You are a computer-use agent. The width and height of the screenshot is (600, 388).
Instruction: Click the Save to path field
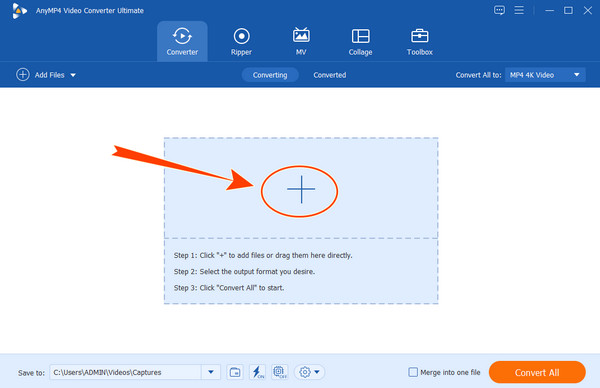pyautogui.click(x=126, y=372)
